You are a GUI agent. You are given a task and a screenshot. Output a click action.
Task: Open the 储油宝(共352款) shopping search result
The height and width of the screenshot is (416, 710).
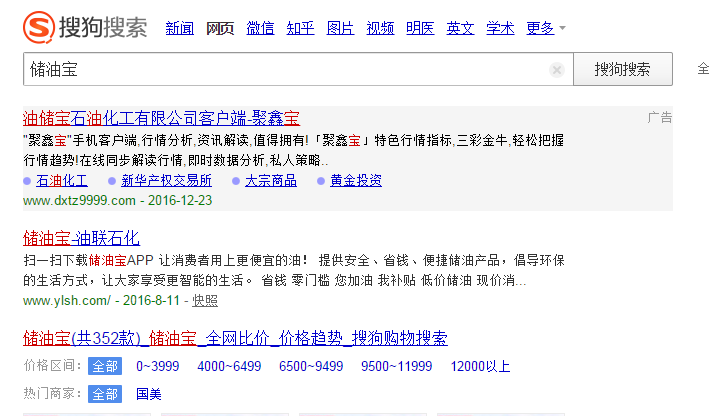(x=235, y=338)
